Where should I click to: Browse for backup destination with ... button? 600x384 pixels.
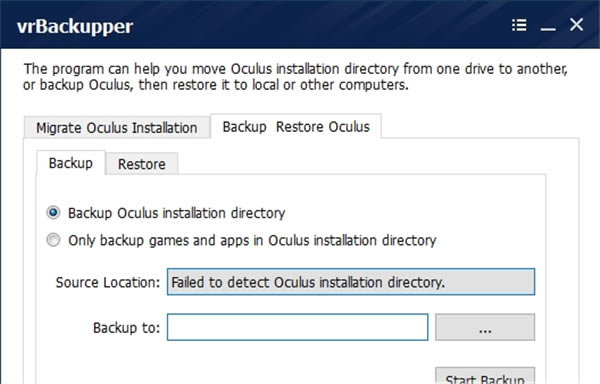click(x=485, y=327)
